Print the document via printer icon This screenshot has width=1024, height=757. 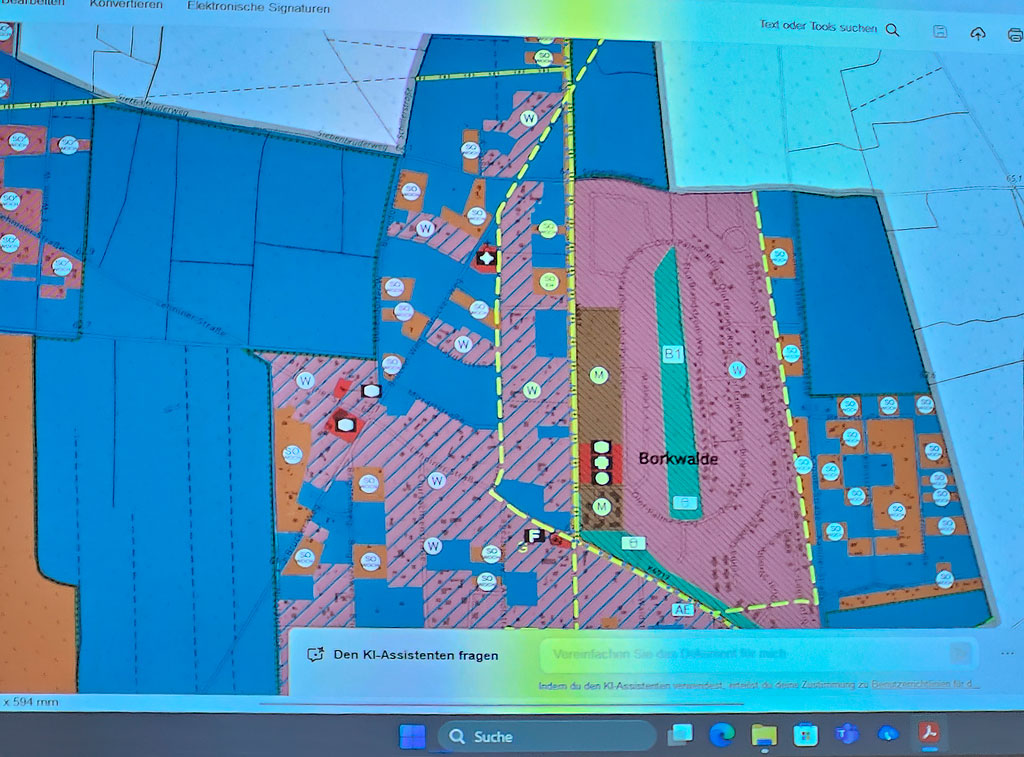pos(1014,34)
